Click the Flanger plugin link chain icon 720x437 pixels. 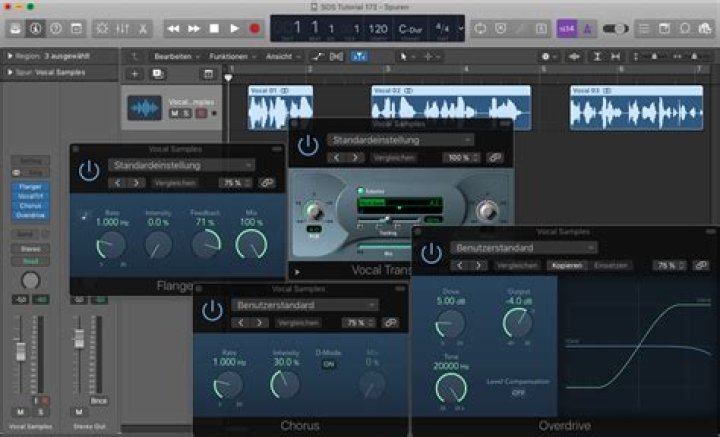click(x=266, y=183)
